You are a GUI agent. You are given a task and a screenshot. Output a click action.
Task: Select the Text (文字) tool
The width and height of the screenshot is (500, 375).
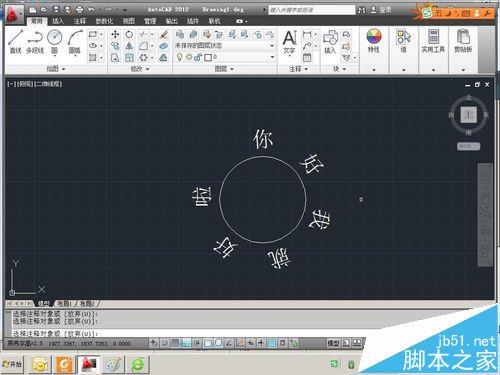(289, 42)
